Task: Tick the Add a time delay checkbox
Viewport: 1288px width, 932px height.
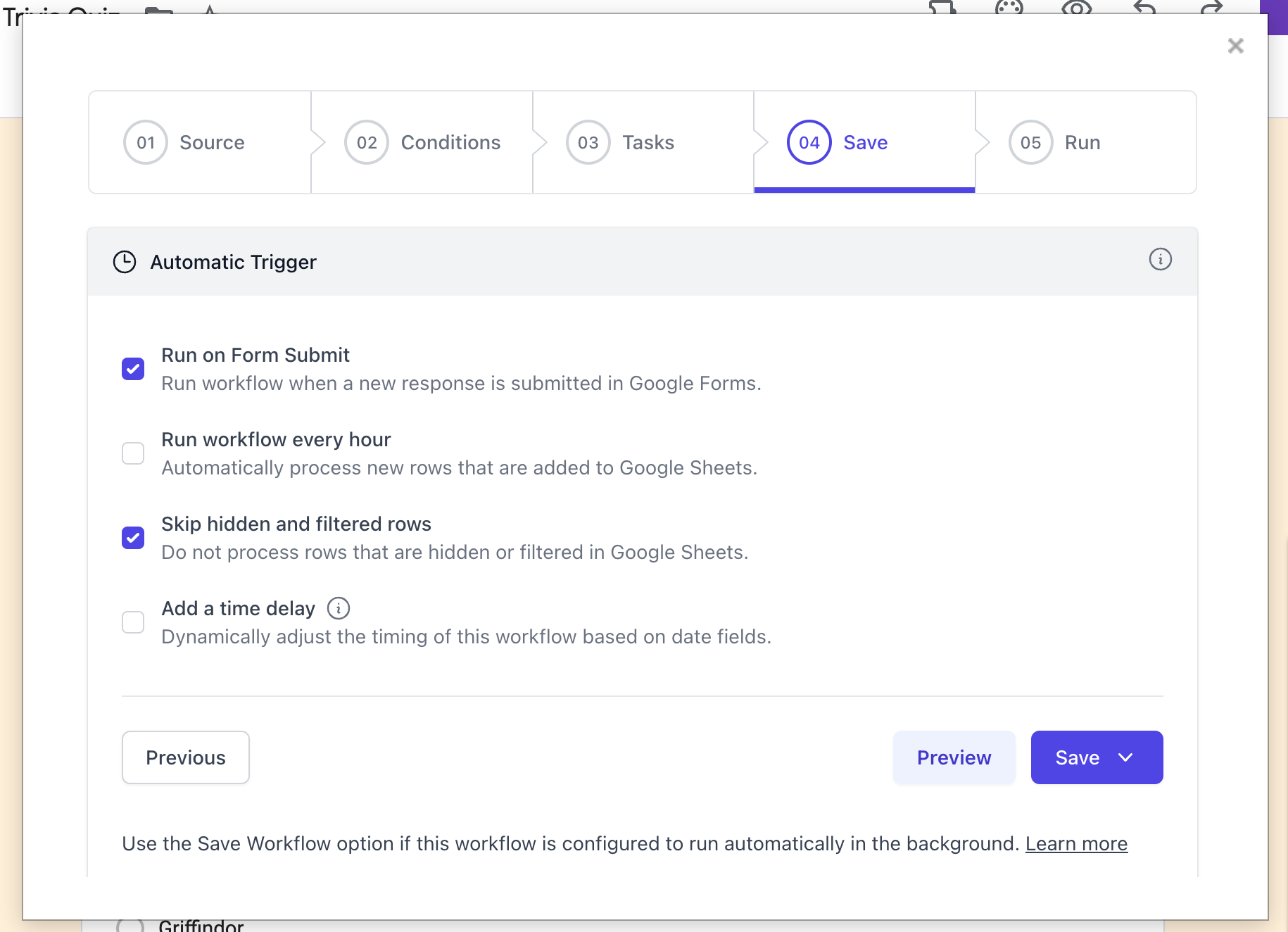Action: click(x=133, y=622)
